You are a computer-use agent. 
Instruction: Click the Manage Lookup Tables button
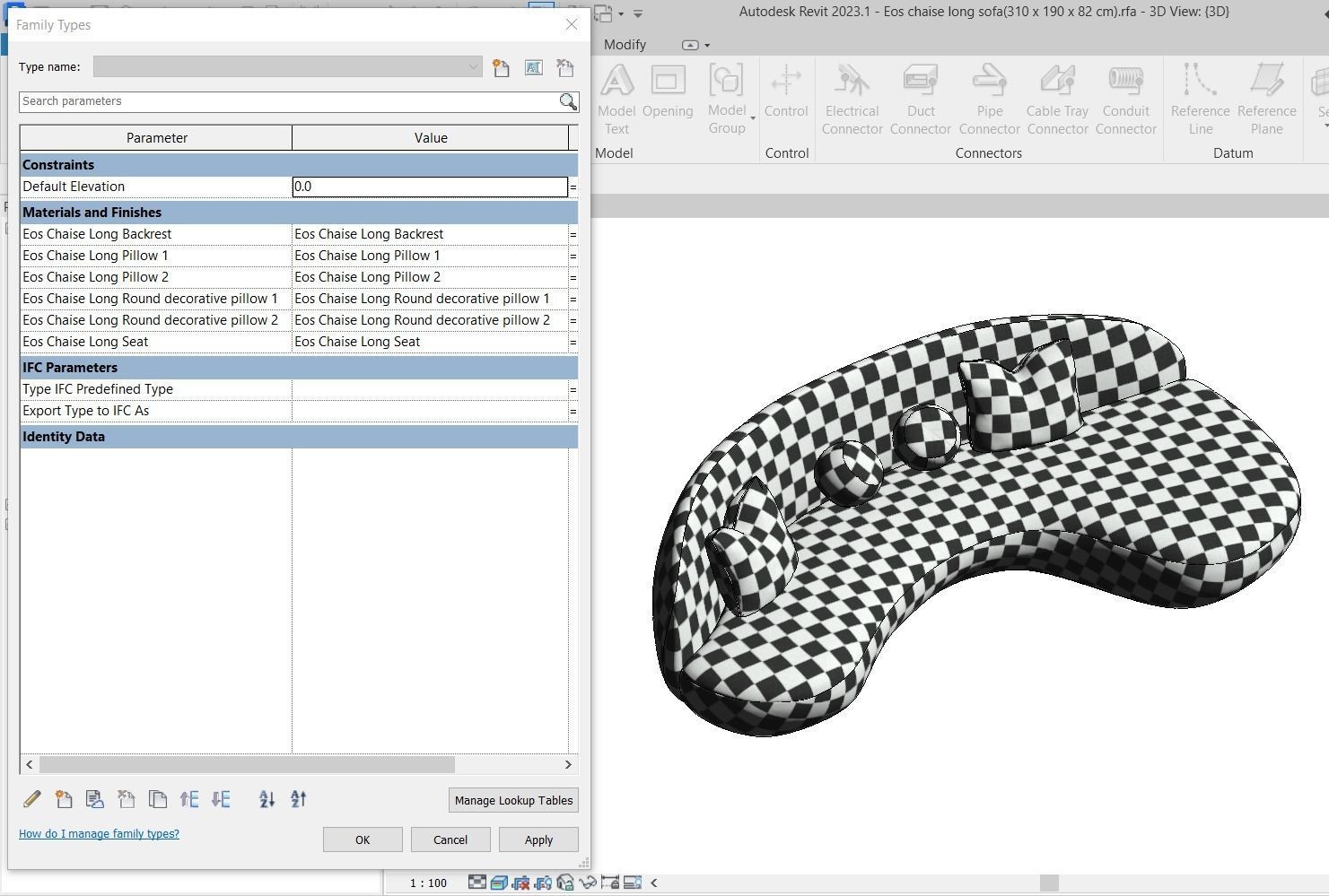point(513,800)
